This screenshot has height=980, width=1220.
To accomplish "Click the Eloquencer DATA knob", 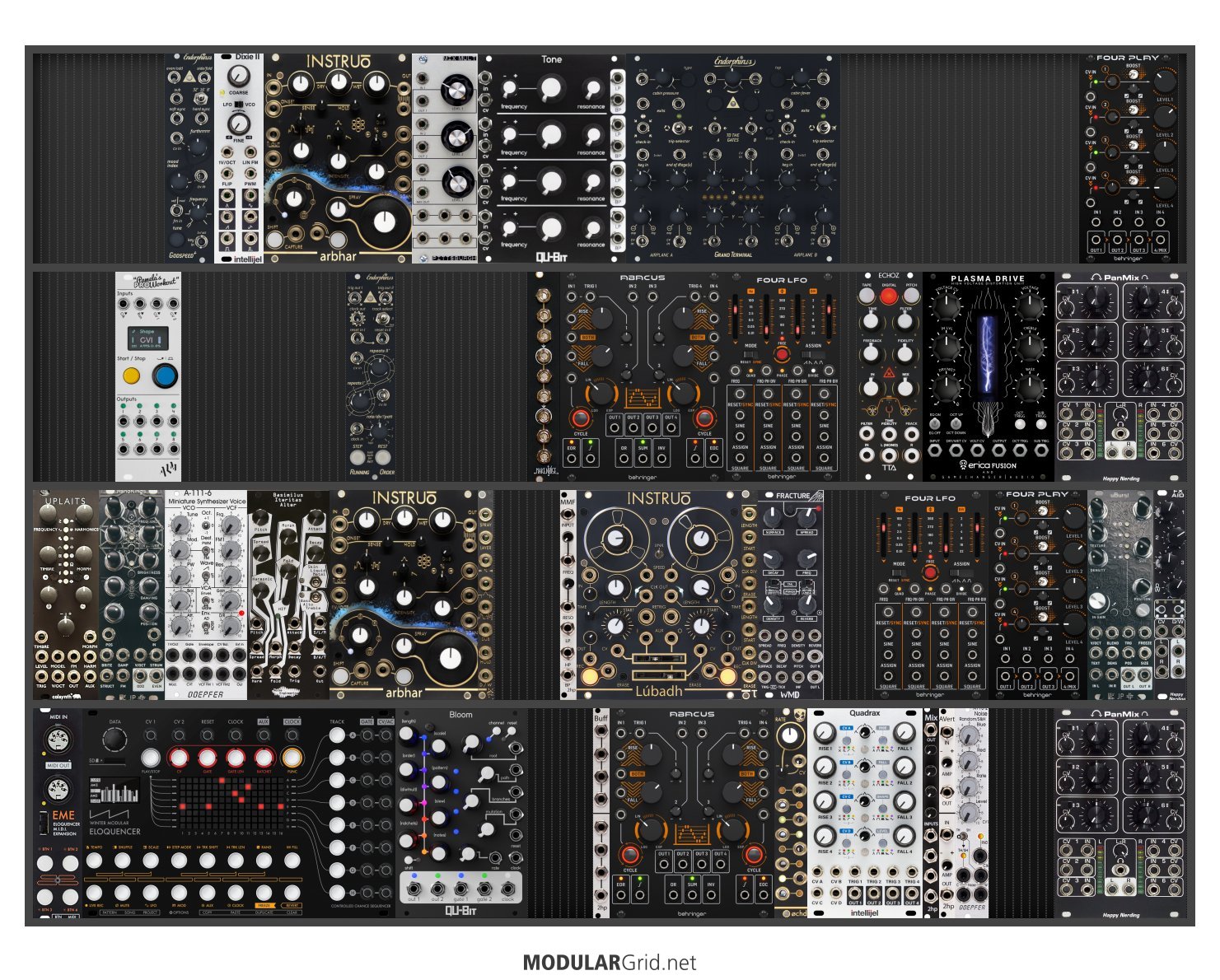I will tap(115, 740).
